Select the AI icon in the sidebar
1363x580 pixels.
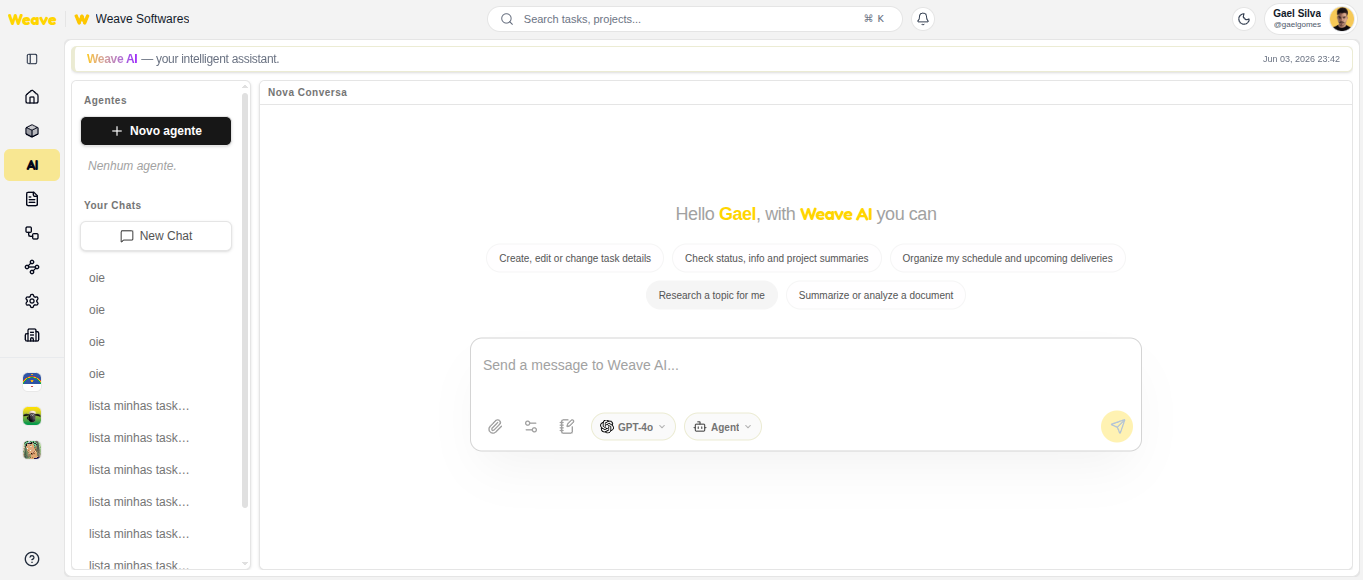[x=32, y=165]
